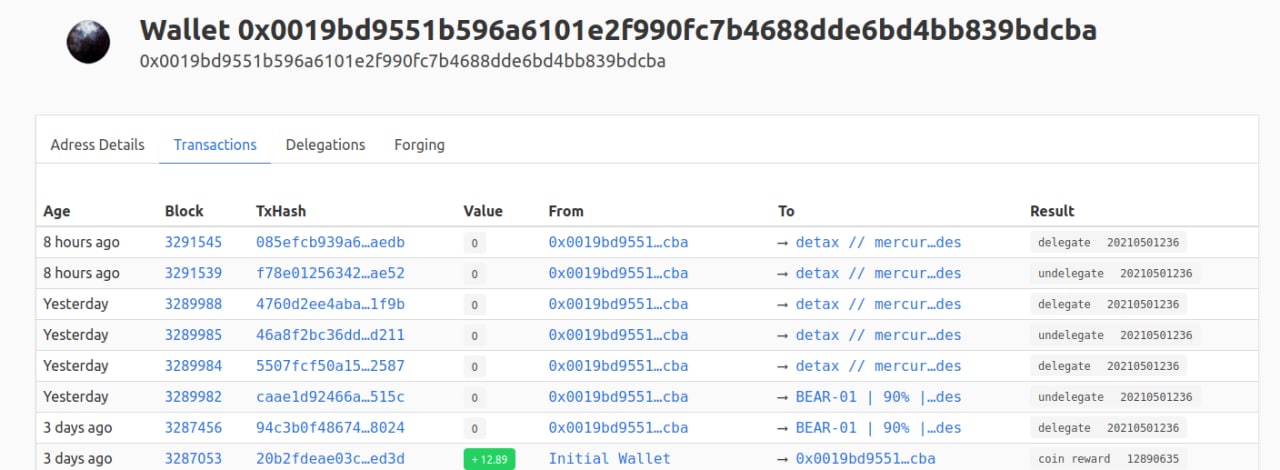Open transaction 46a8f2bc36dd…d211
Viewport: 1280px width, 470px height.
330,335
